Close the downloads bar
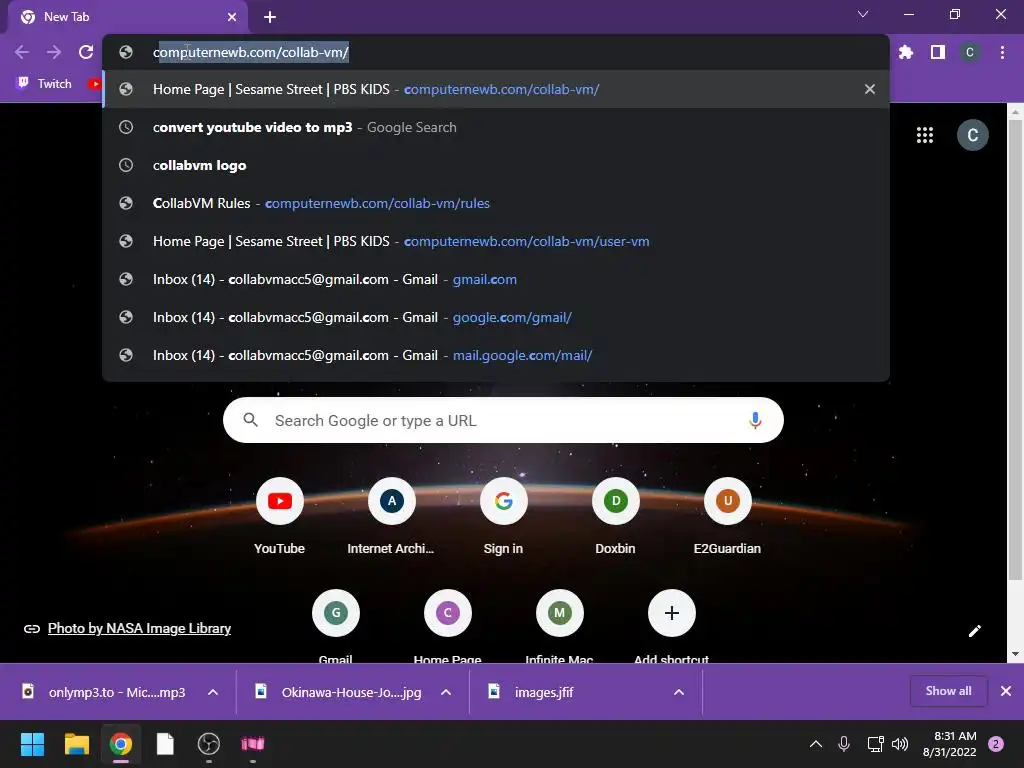This screenshot has width=1024, height=768. click(x=1006, y=691)
